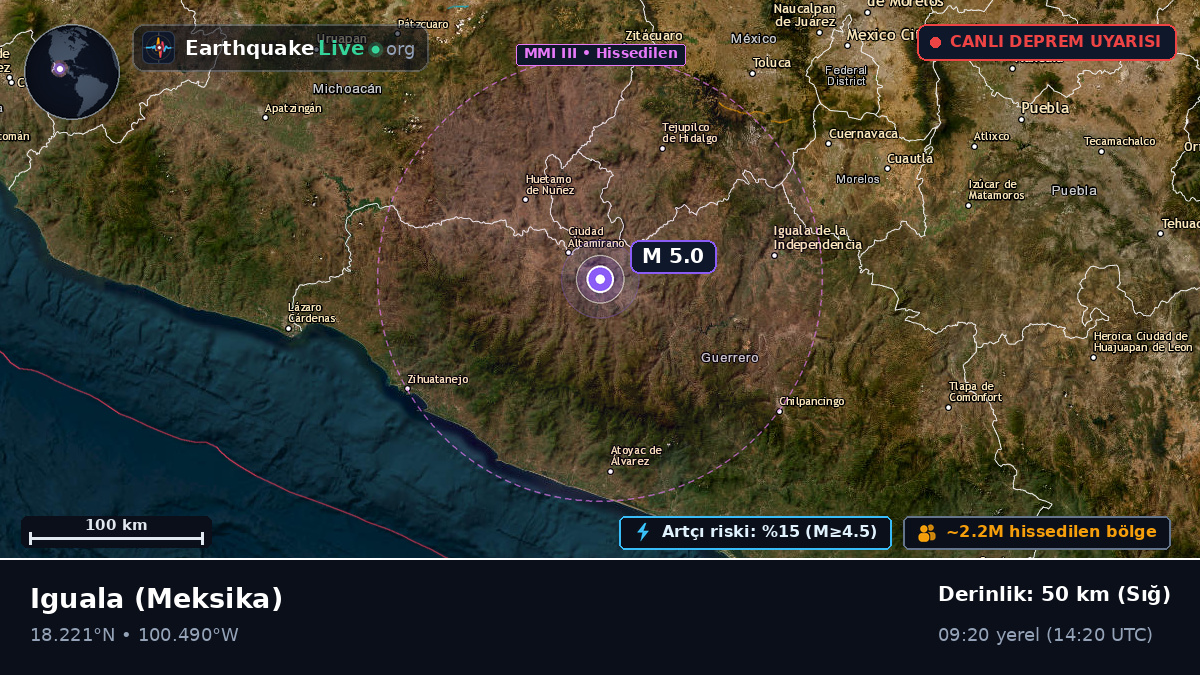This screenshot has width=1200, height=675.
Task: Select the Iguala (Meksika) location title
Action: [157, 599]
